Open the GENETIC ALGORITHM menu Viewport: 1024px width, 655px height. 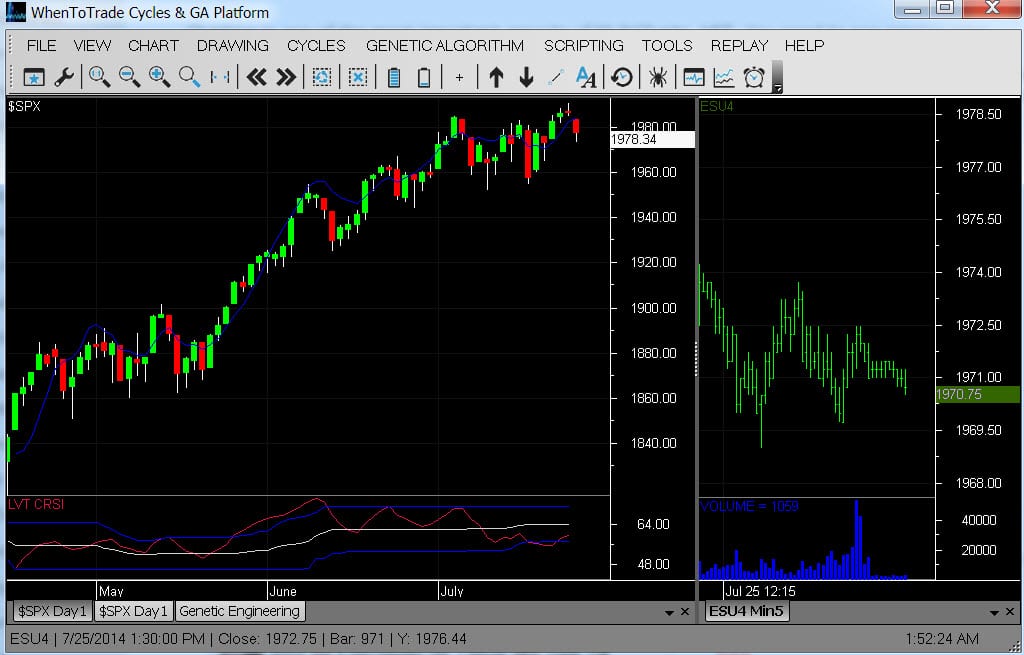pyautogui.click(x=445, y=45)
